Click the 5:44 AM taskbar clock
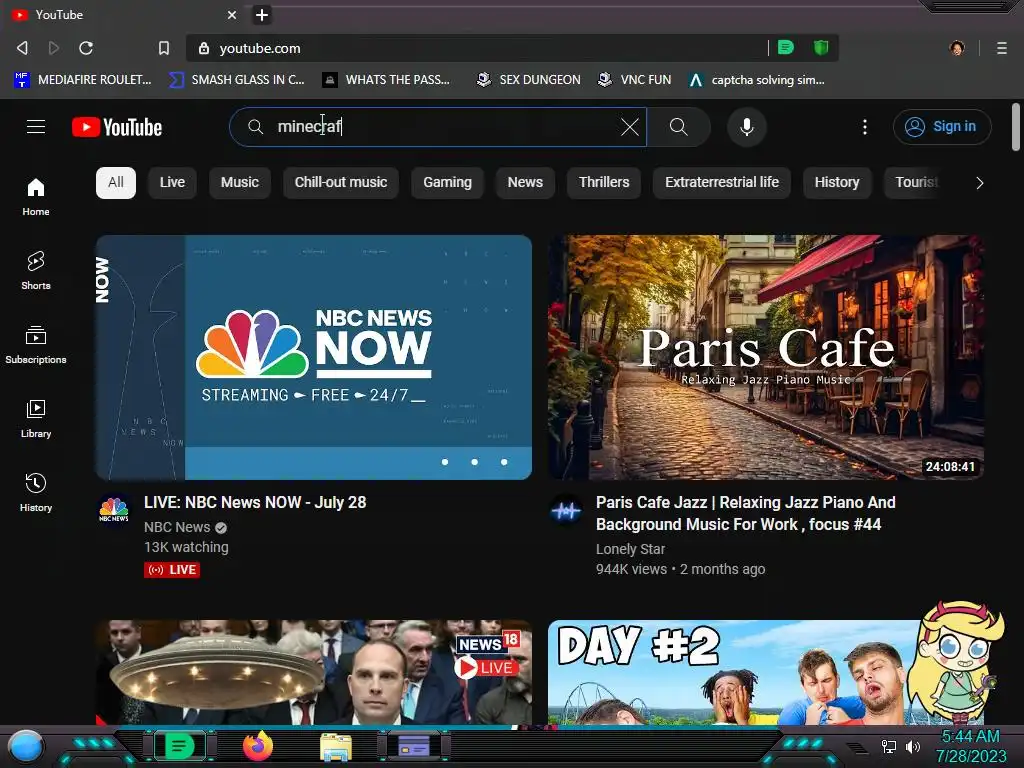 click(970, 737)
